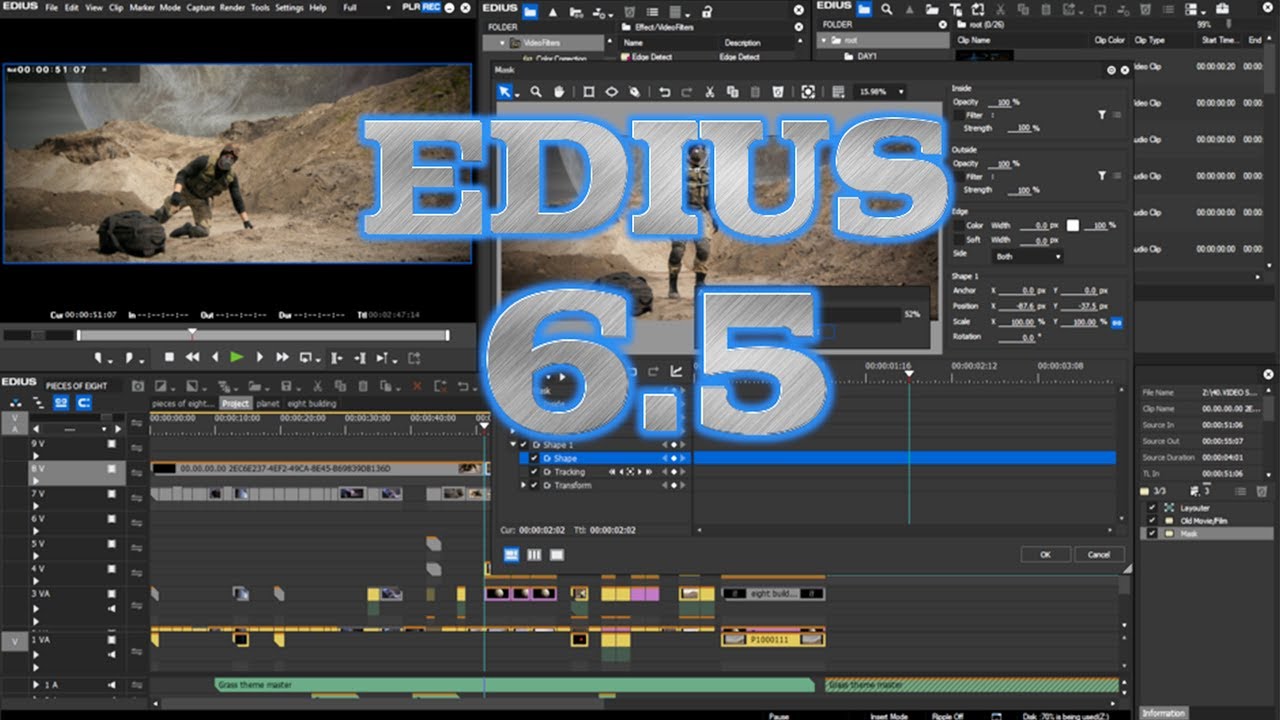Click the Rewind button in the player

pyautogui.click(x=192, y=357)
